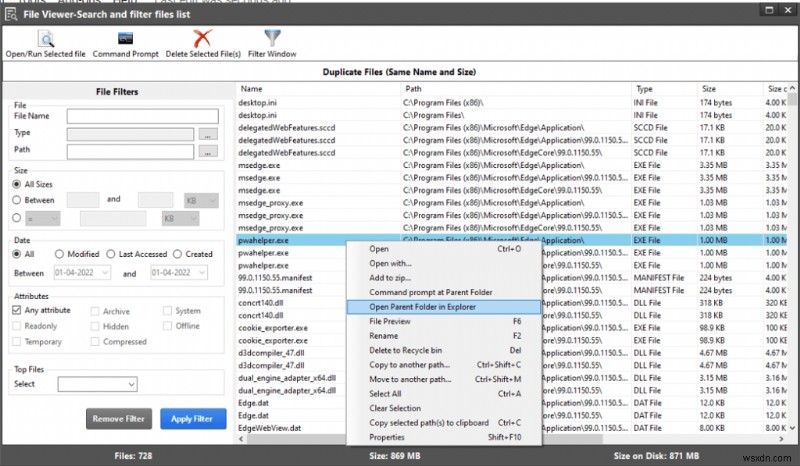Select Copy selected path(s) to clipboard
The height and width of the screenshot is (466, 800).
click(x=444, y=423)
